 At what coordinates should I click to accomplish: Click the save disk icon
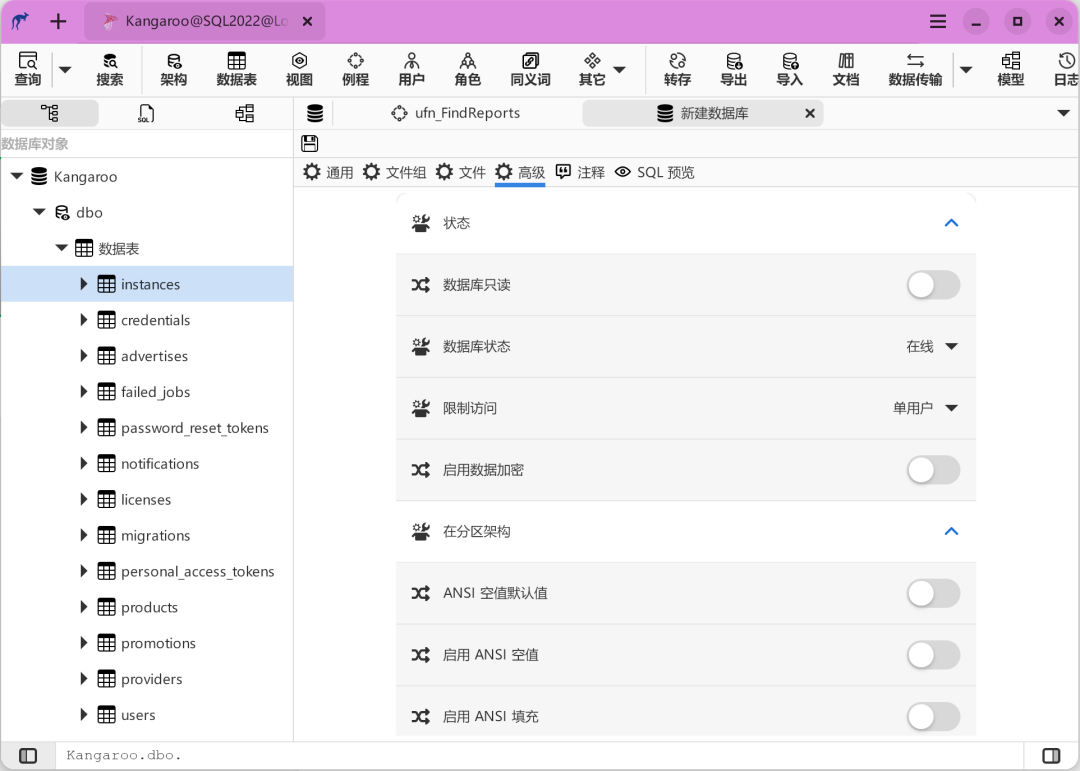tap(310, 144)
